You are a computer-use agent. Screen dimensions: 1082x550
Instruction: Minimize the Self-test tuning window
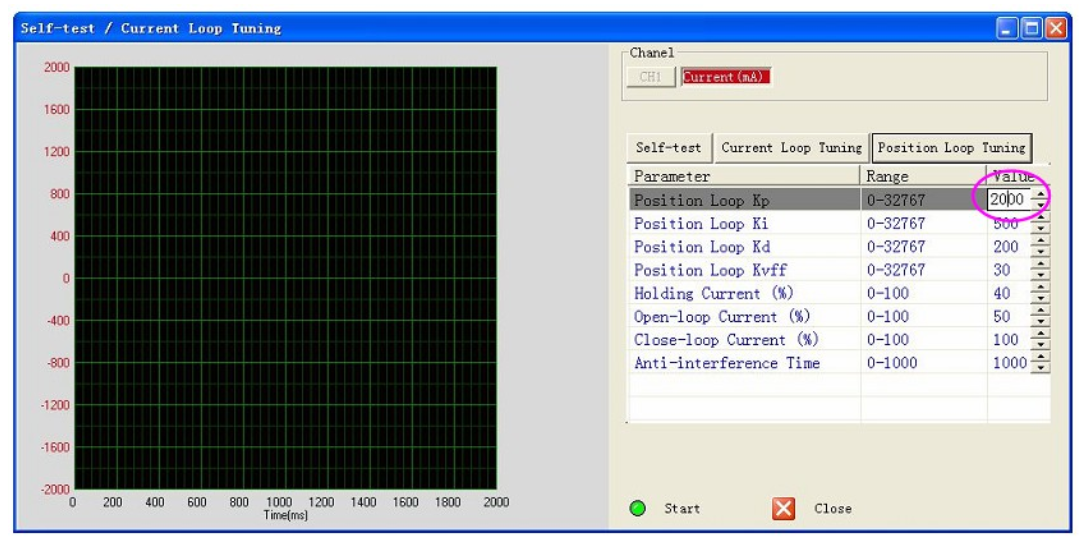pos(1007,28)
